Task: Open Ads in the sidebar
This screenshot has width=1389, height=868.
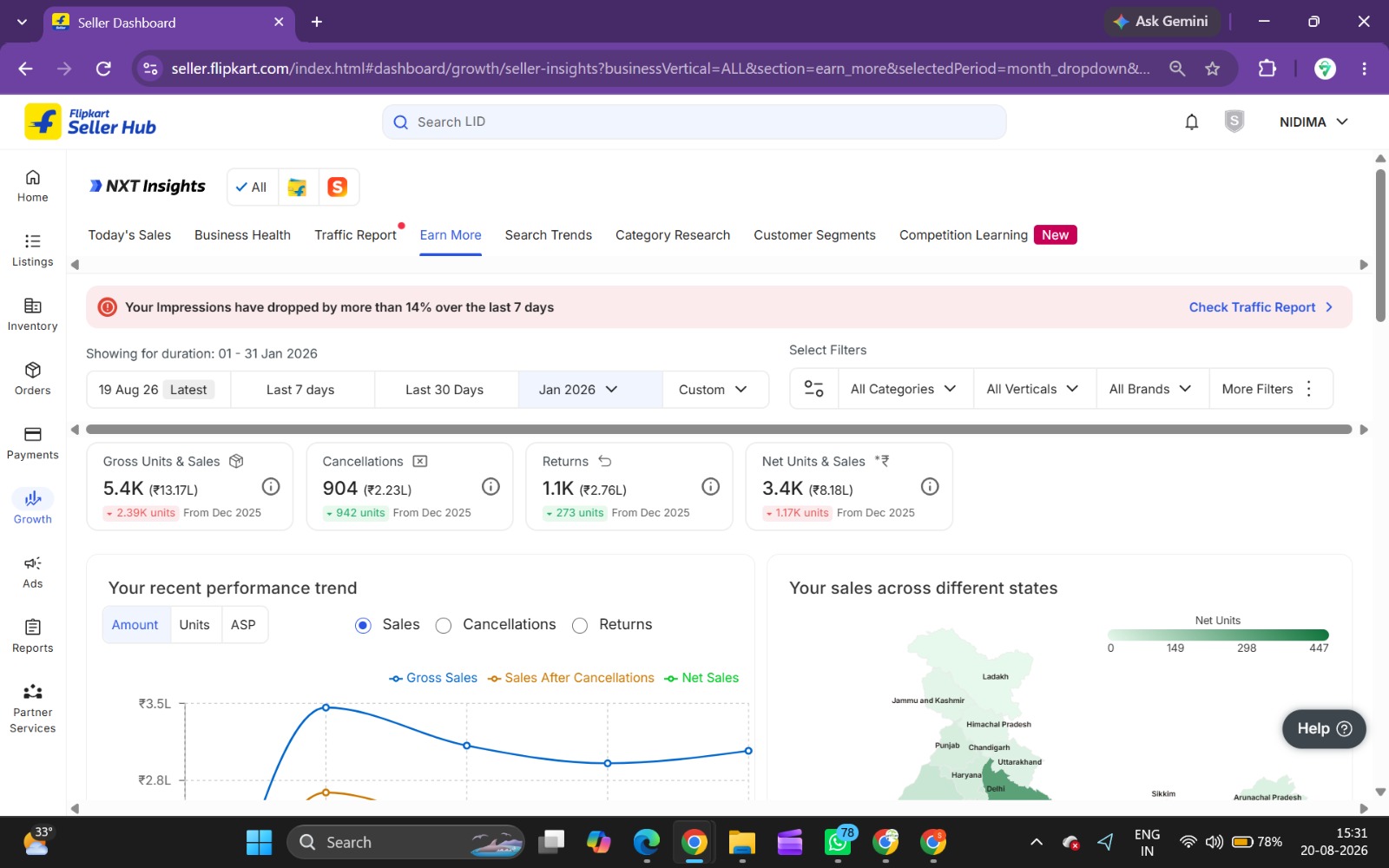Action: [32, 571]
